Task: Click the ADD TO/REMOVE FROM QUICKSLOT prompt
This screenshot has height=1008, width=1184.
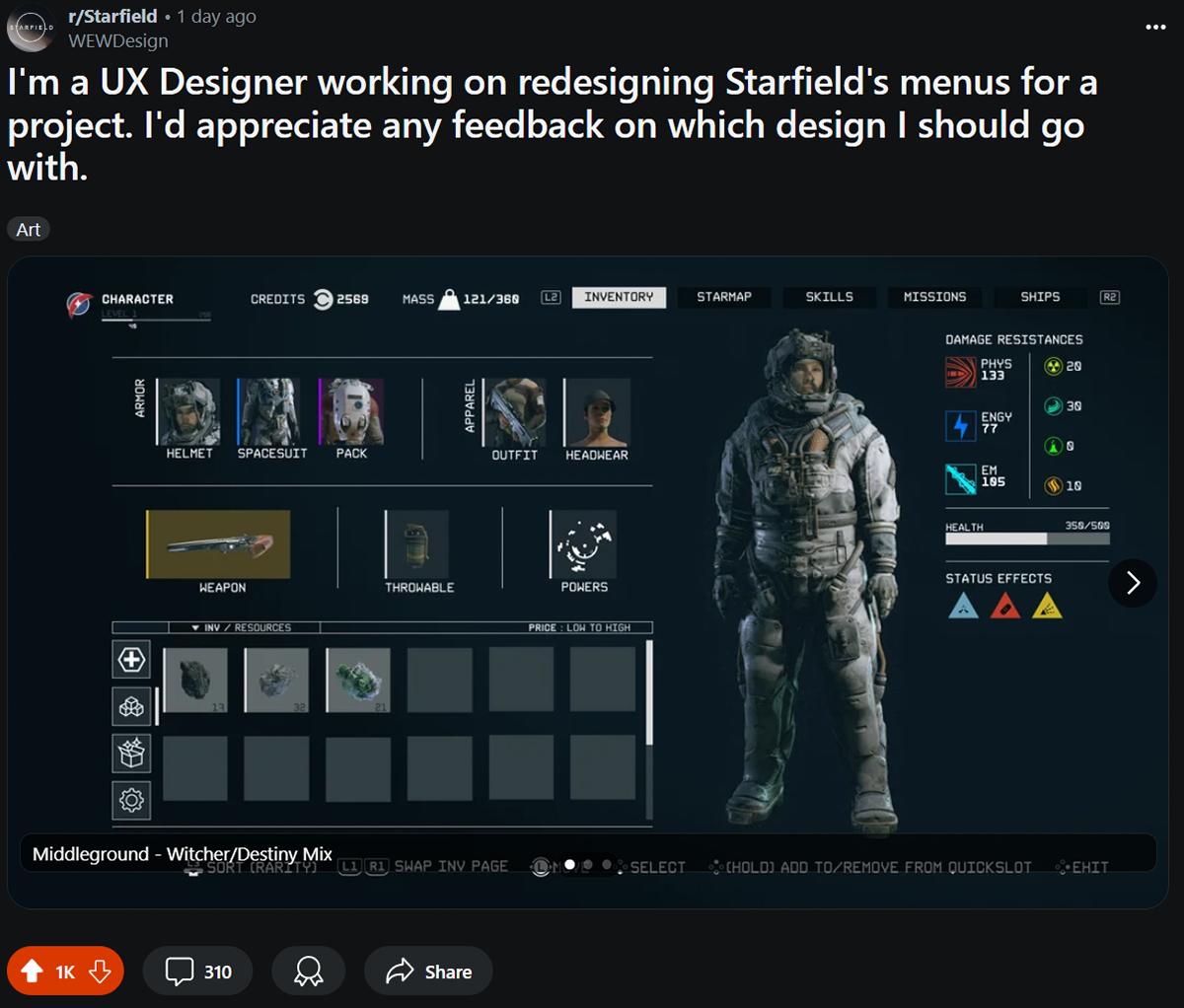Action: click(x=870, y=867)
